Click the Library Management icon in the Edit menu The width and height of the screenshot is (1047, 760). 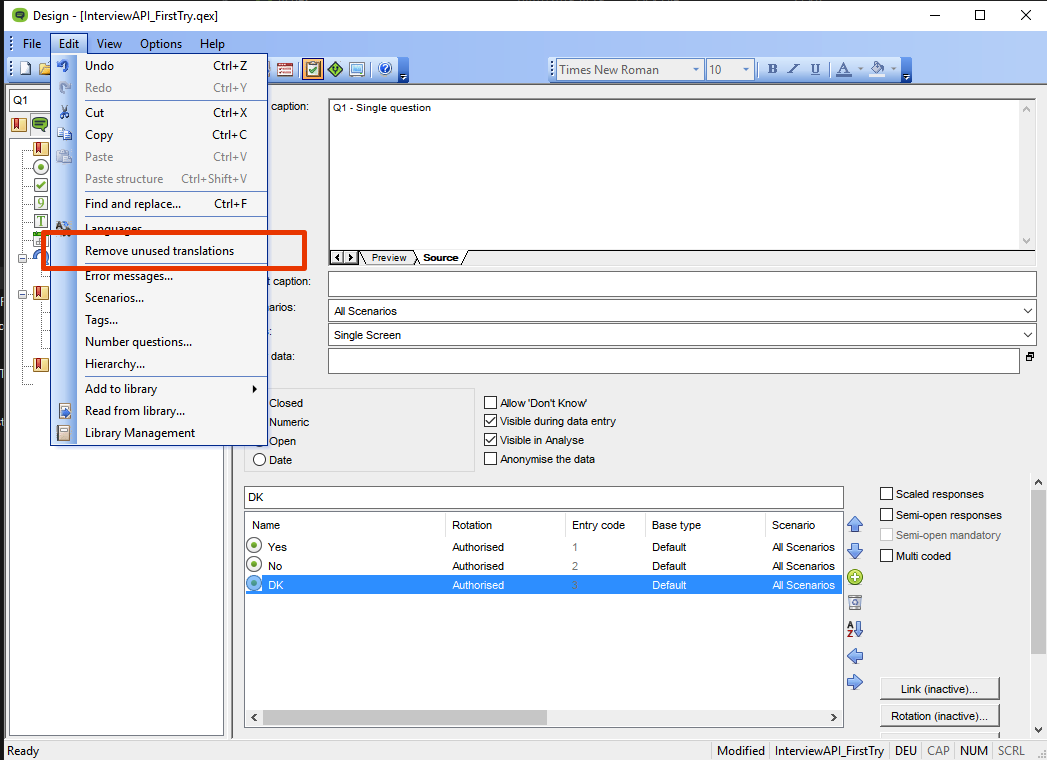coord(64,433)
